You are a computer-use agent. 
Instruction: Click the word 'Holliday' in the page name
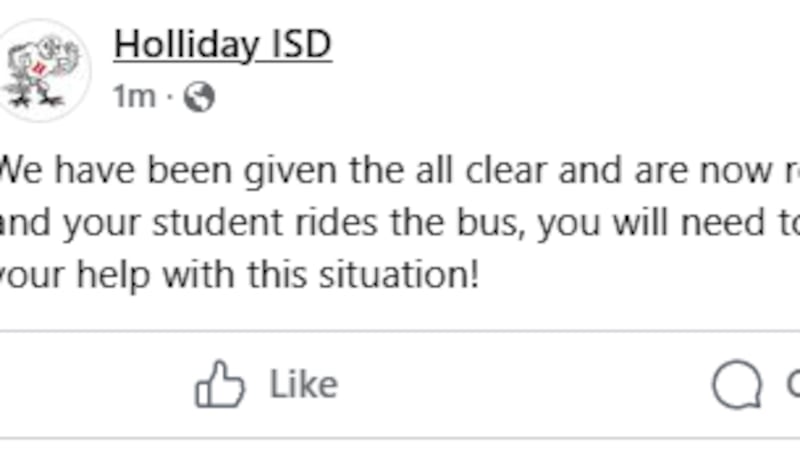[x=184, y=44]
